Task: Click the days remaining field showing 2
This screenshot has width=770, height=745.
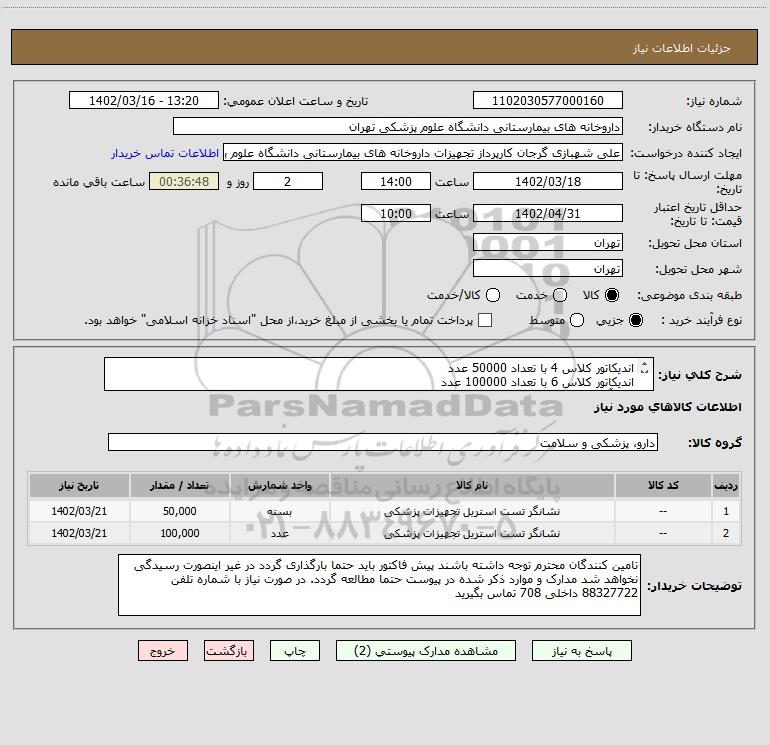Action: (288, 181)
